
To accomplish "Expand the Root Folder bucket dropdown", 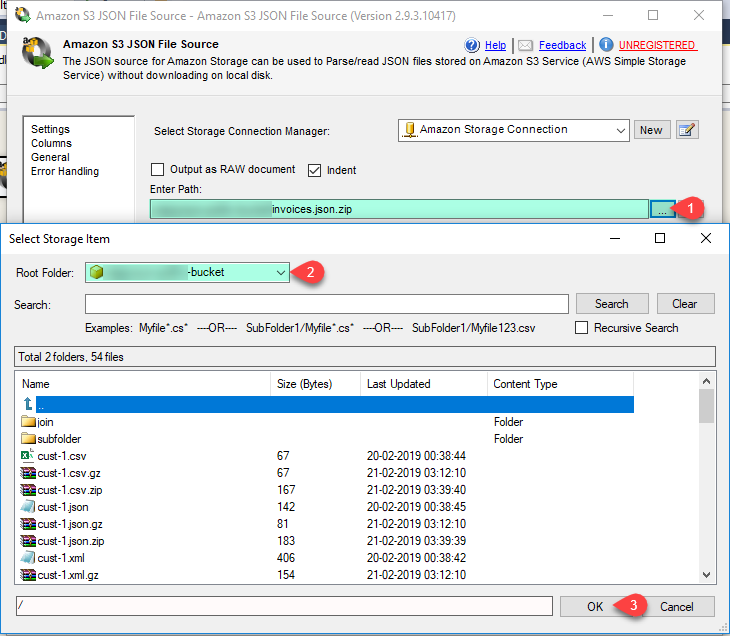I will pyautogui.click(x=280, y=272).
